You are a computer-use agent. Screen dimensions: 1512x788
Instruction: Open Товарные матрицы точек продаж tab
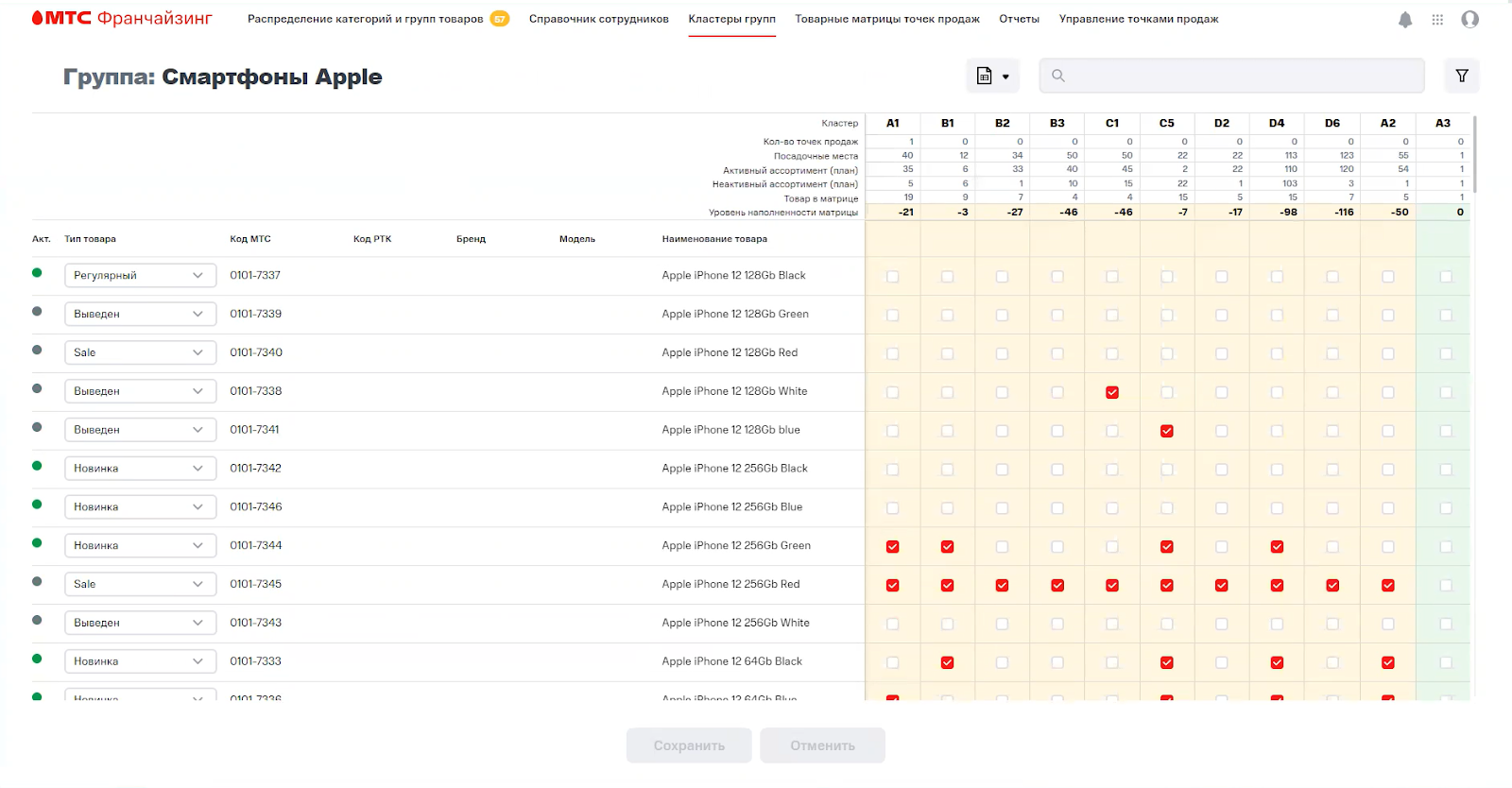click(887, 19)
